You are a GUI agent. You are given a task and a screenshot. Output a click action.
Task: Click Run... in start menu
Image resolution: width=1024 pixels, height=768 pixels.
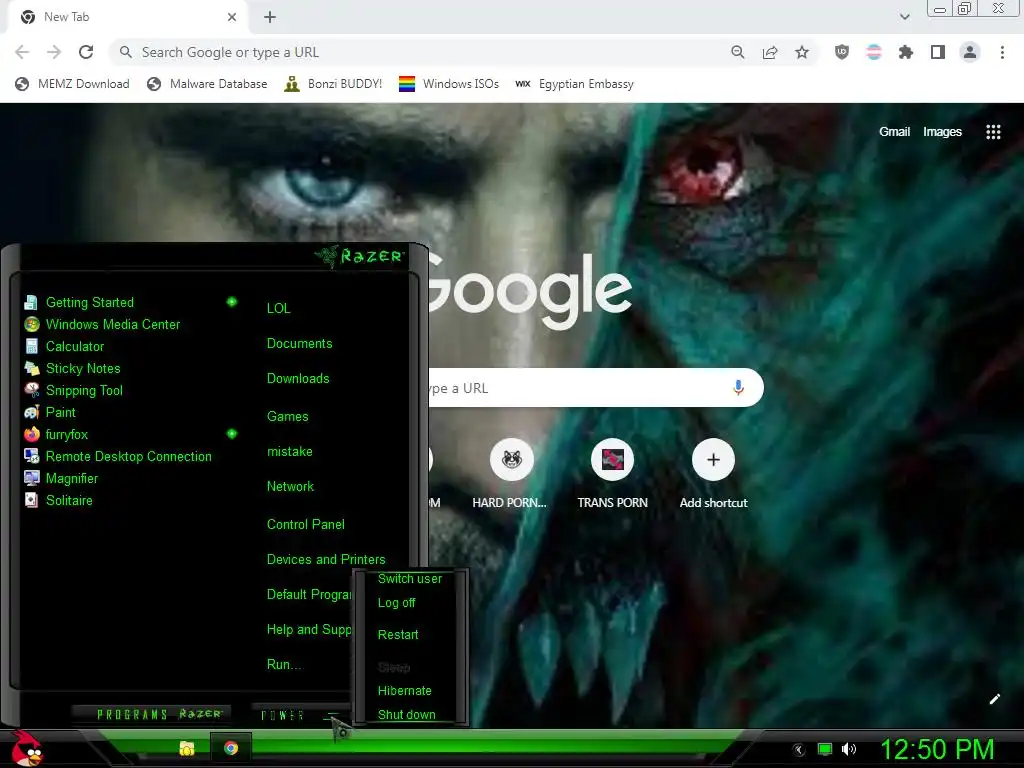pyautogui.click(x=284, y=665)
